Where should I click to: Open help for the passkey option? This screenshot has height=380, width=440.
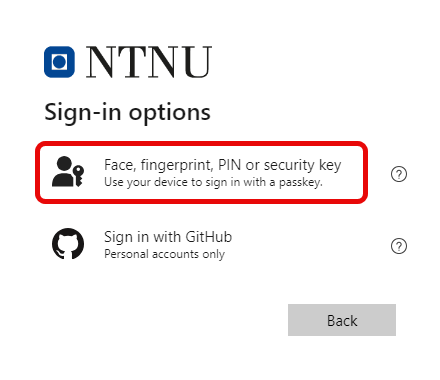(x=399, y=174)
